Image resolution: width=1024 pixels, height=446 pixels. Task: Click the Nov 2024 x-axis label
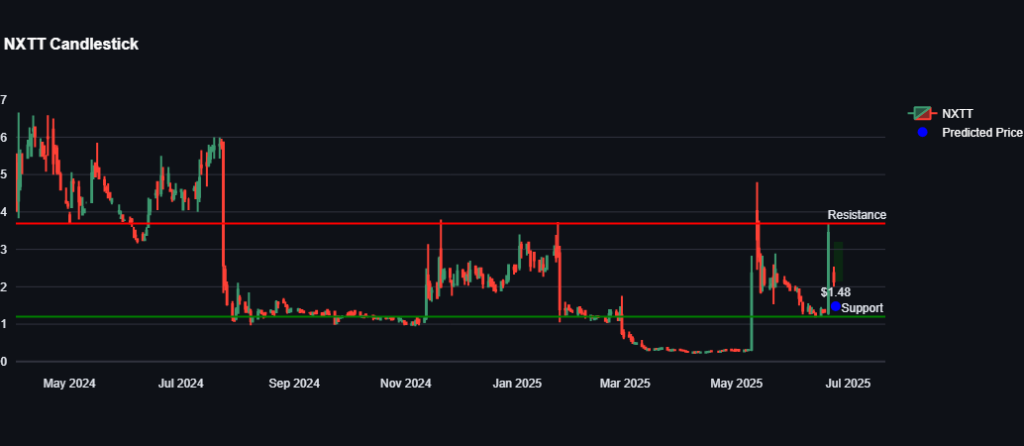click(x=406, y=383)
